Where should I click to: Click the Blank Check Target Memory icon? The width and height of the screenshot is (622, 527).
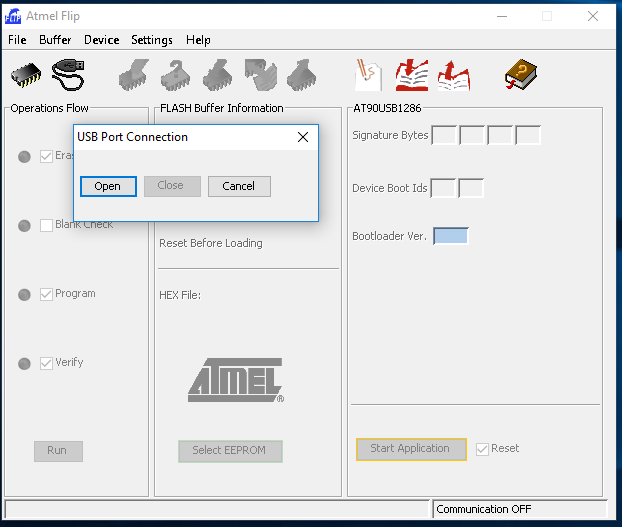pos(175,75)
